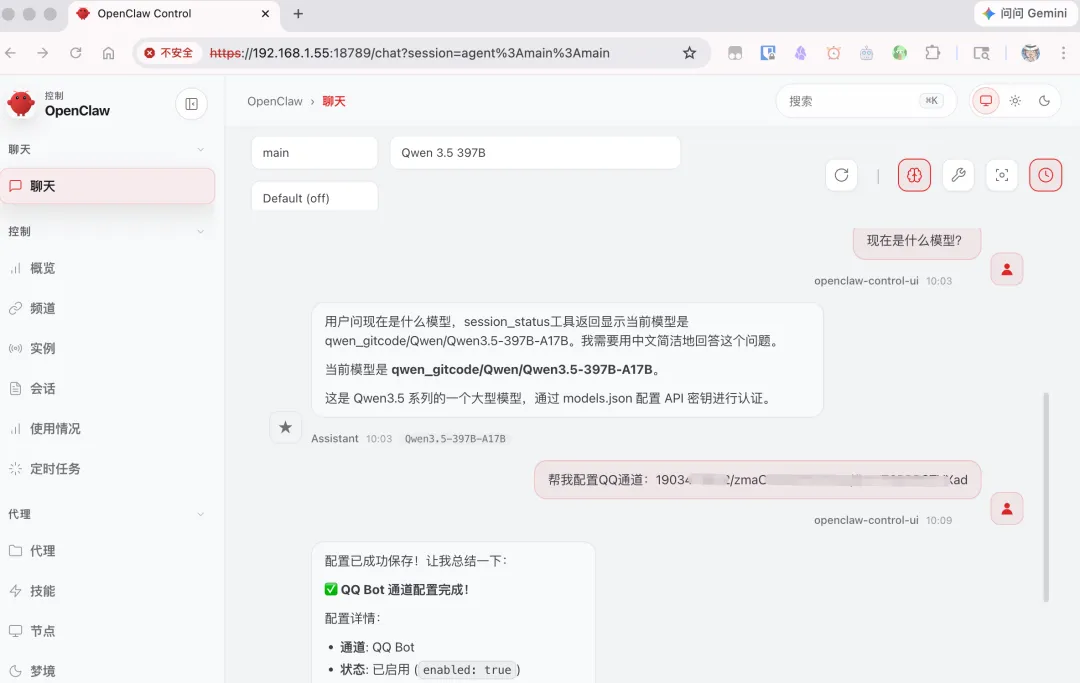Toggle the wrench tools icon
The height and width of the screenshot is (683, 1080).
click(x=958, y=175)
